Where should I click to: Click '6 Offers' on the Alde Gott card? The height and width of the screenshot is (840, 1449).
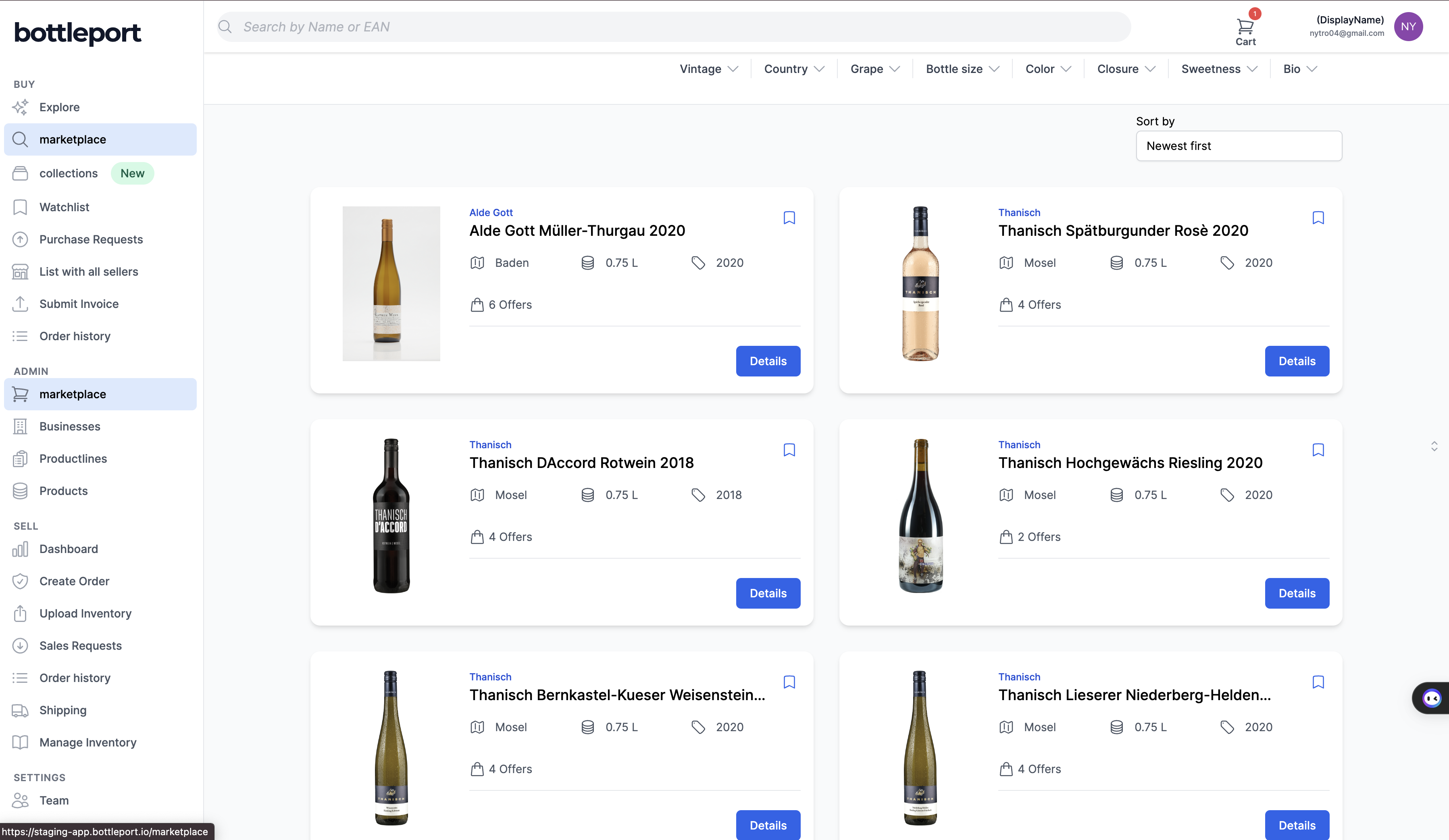[x=510, y=305]
